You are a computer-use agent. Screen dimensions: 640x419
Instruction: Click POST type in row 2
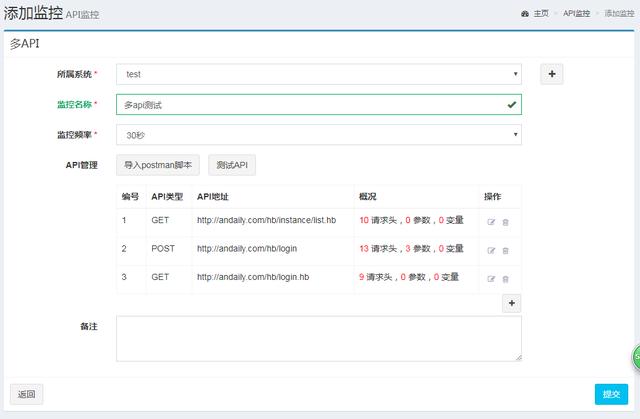tap(163, 248)
